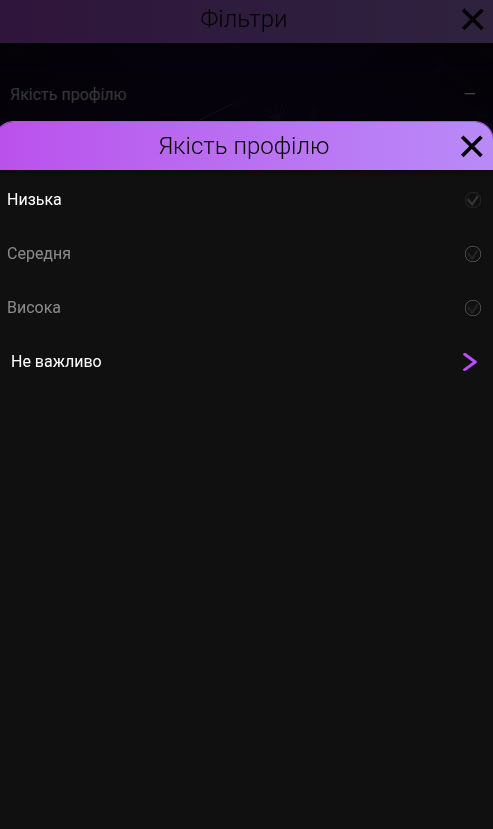Select the Висока quality label
This screenshot has width=493, height=829.
34,307
